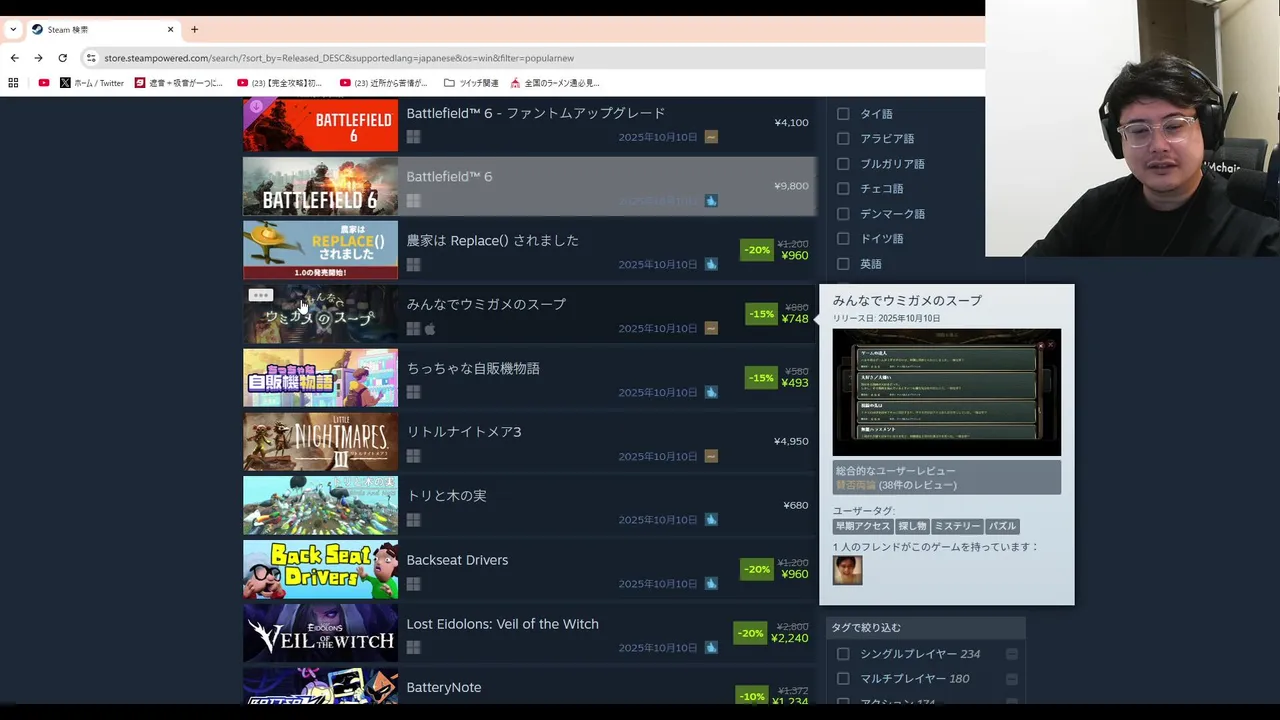Open the ホーム / Twitter bookmark

92,83
